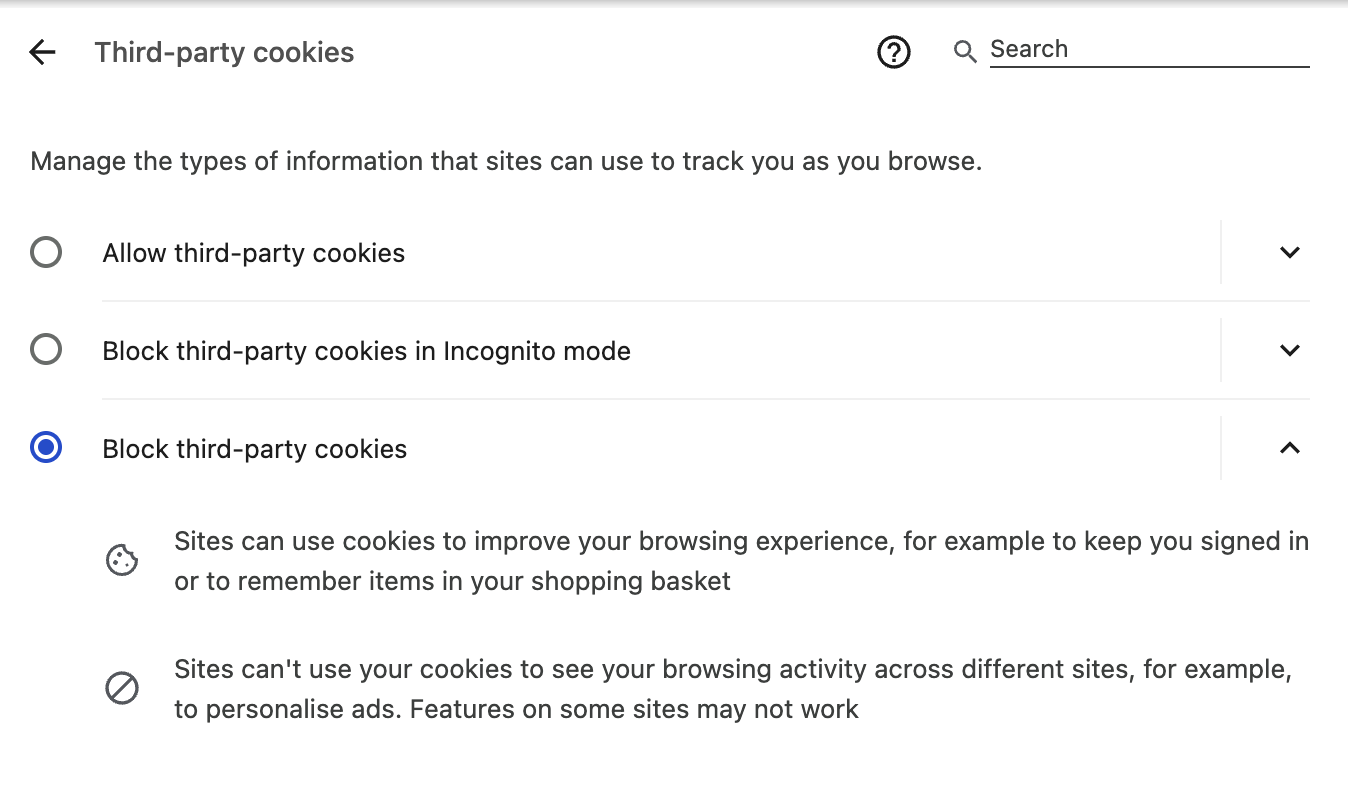
Task: Click the blocked circle icon beside the ads text
Action: 122,689
